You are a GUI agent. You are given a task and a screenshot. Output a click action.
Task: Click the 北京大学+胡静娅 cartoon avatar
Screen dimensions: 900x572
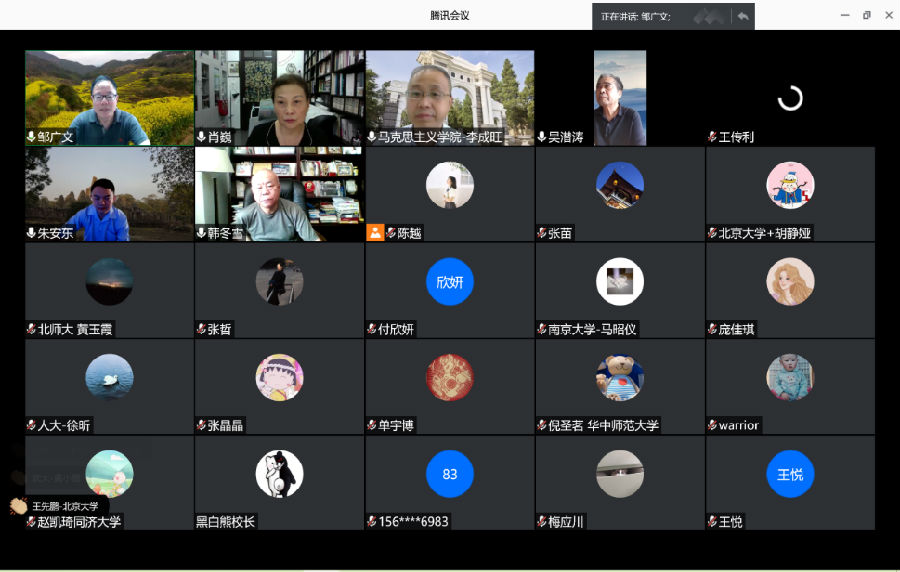(790, 186)
